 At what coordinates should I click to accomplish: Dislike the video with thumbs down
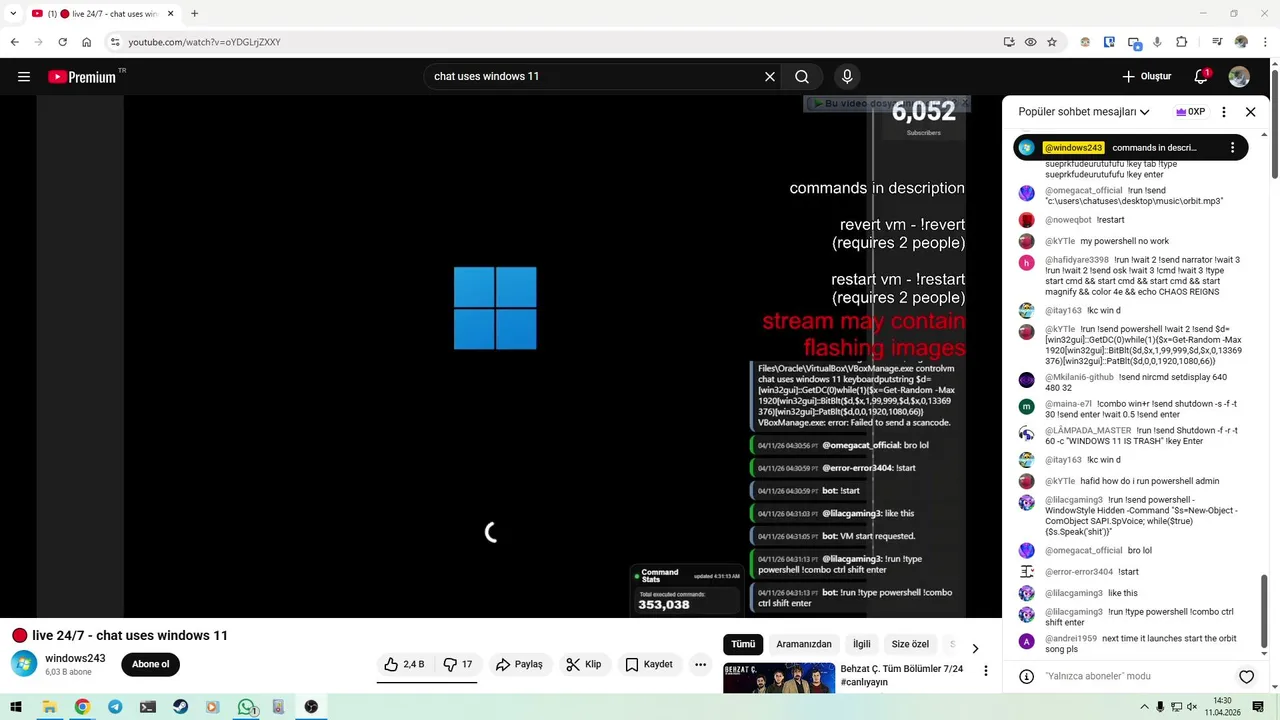[457, 664]
